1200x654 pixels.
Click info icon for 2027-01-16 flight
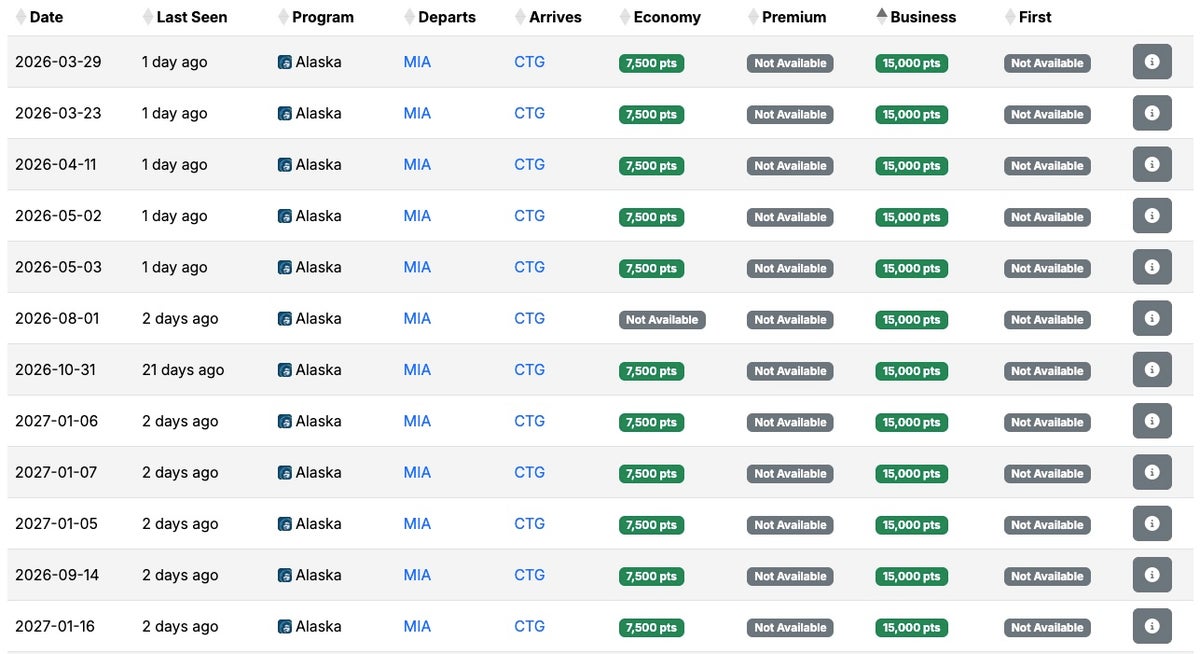[x=1151, y=626]
